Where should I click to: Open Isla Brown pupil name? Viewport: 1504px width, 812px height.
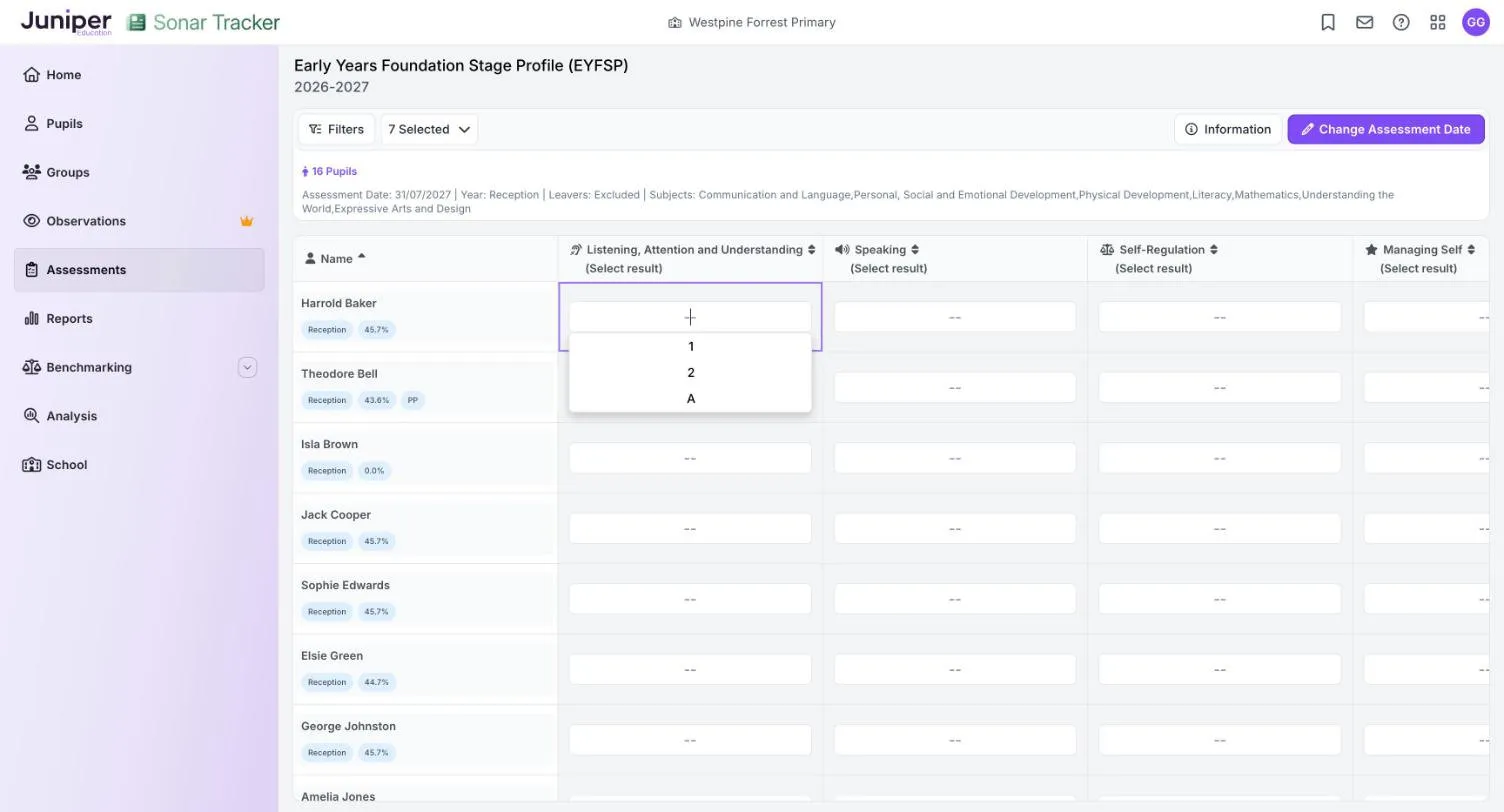click(329, 444)
